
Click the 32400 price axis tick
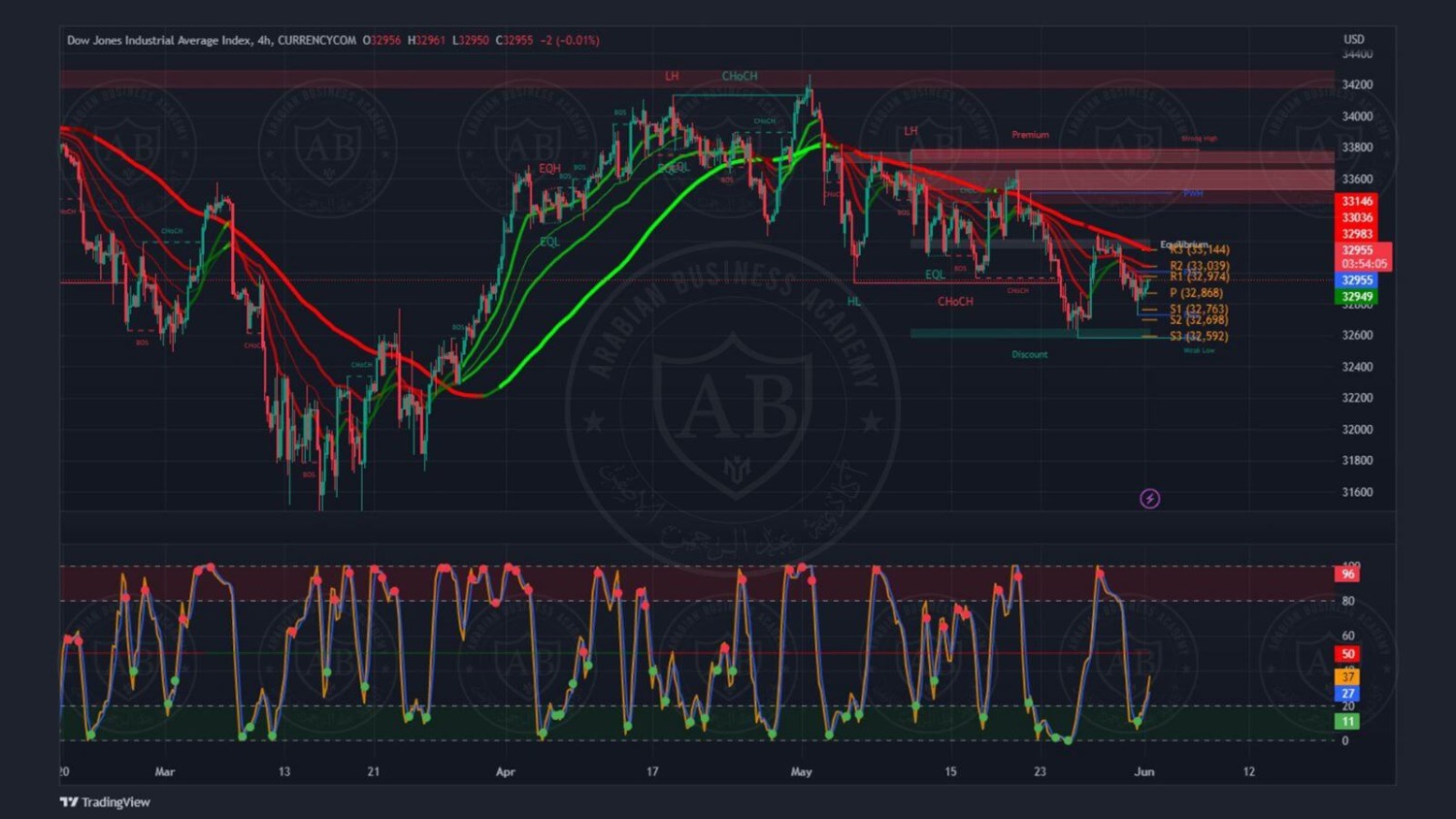[x=1357, y=367]
